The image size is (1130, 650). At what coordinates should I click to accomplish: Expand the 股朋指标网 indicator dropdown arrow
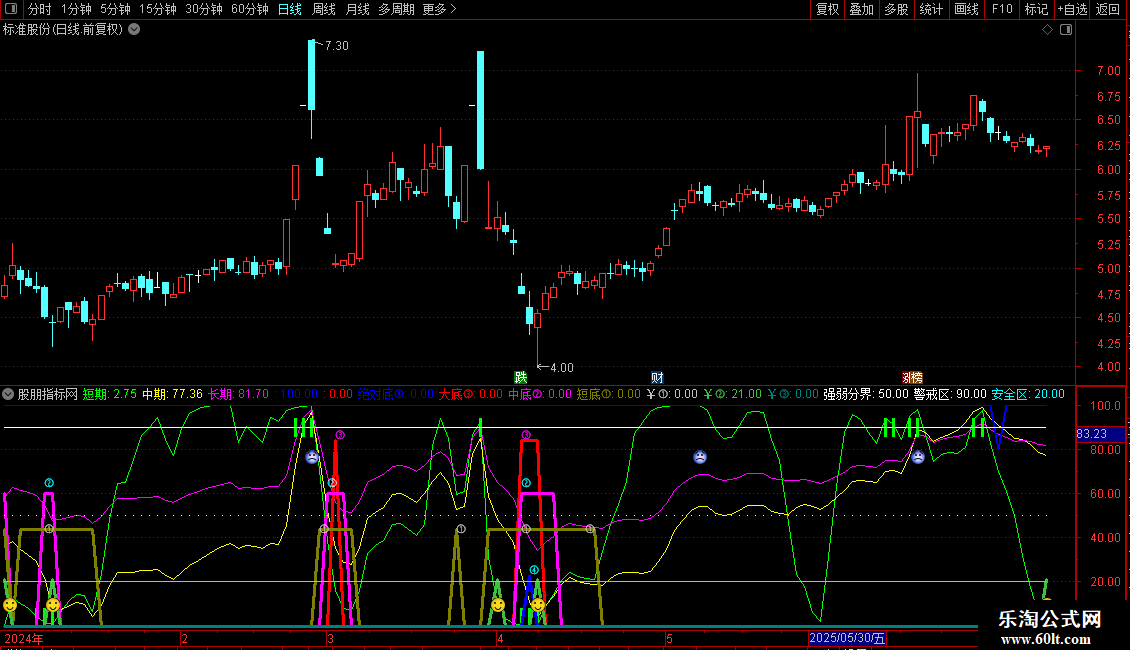pos(9,394)
